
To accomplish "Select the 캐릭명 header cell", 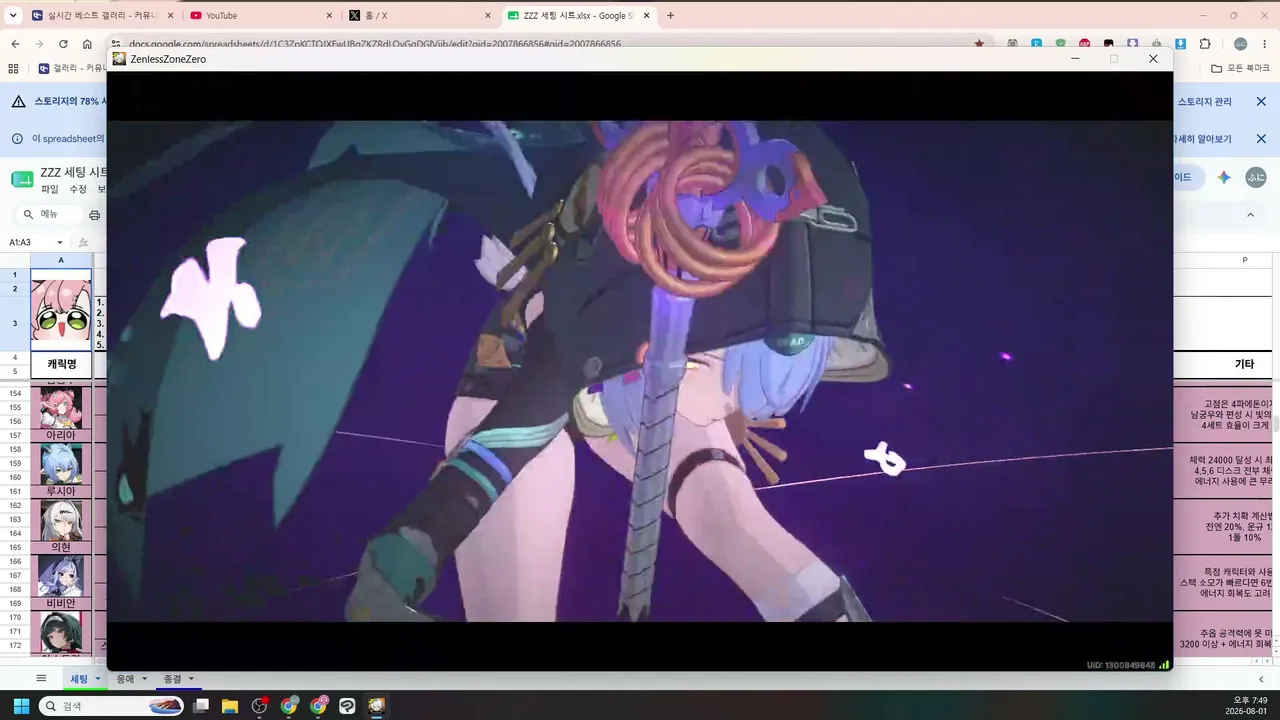I will click(61, 364).
